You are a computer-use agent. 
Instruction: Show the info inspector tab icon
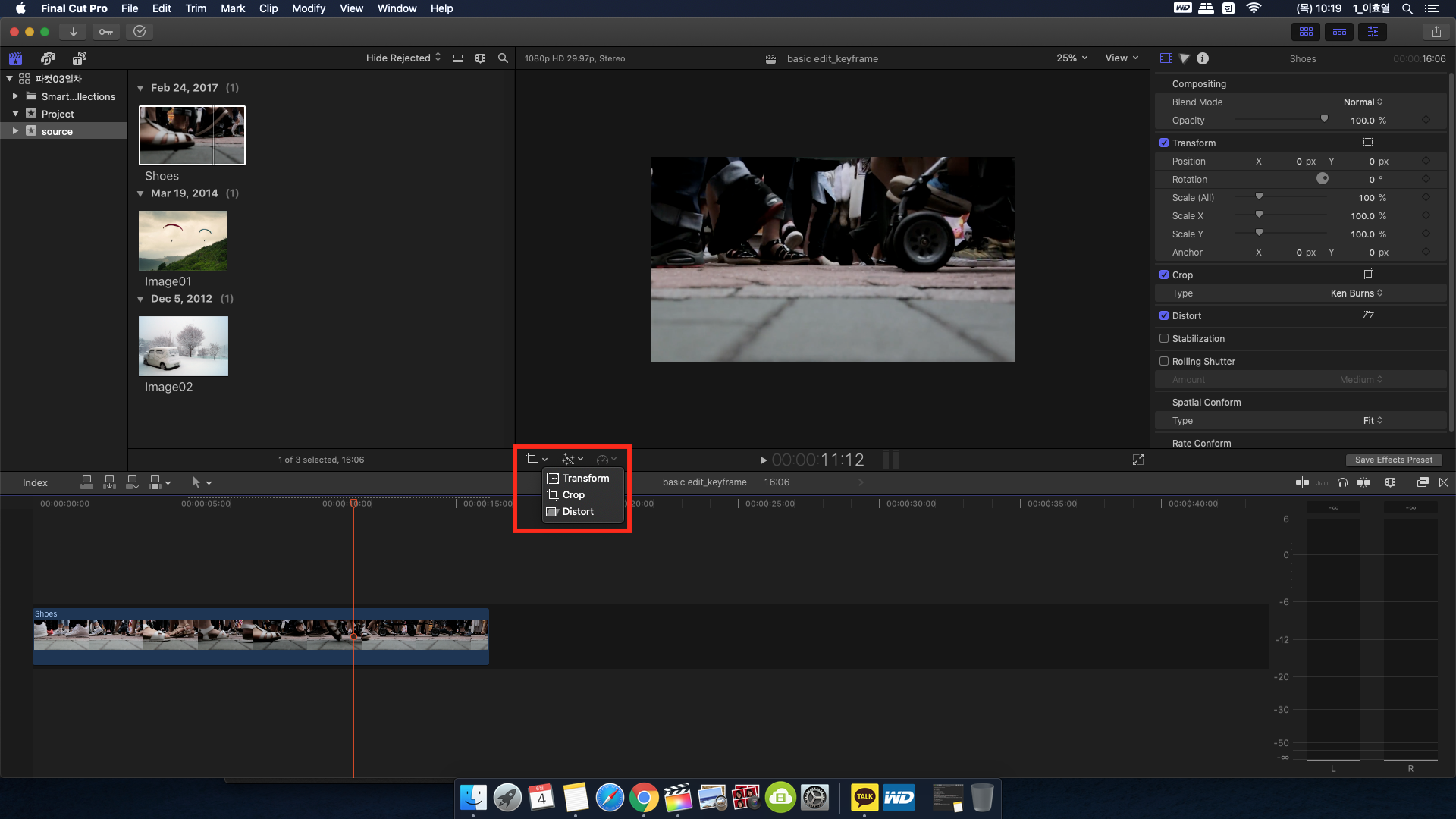click(x=1203, y=58)
